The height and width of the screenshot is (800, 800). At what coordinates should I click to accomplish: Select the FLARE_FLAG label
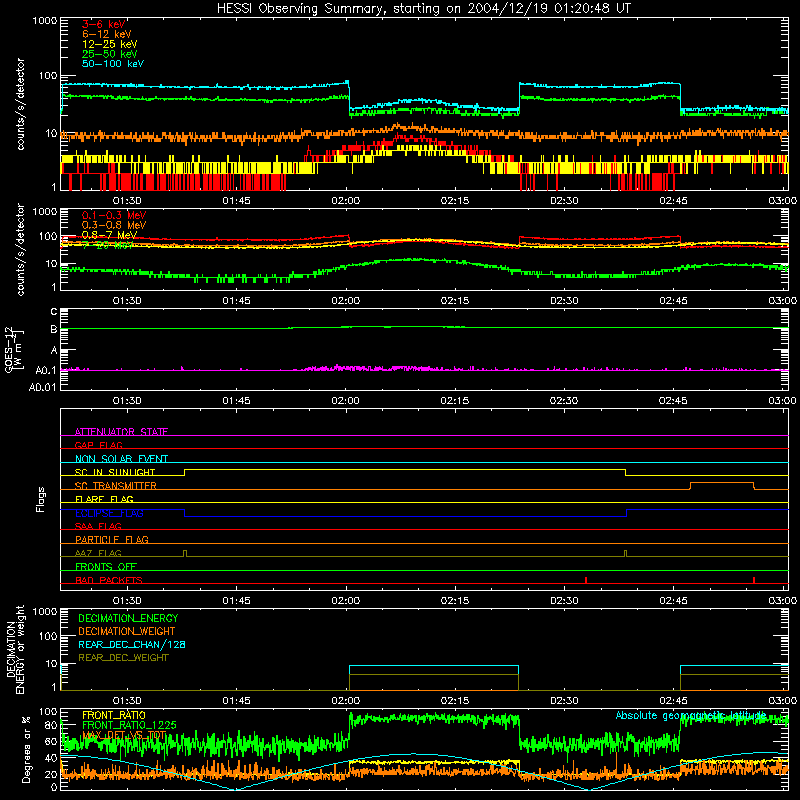tap(104, 499)
